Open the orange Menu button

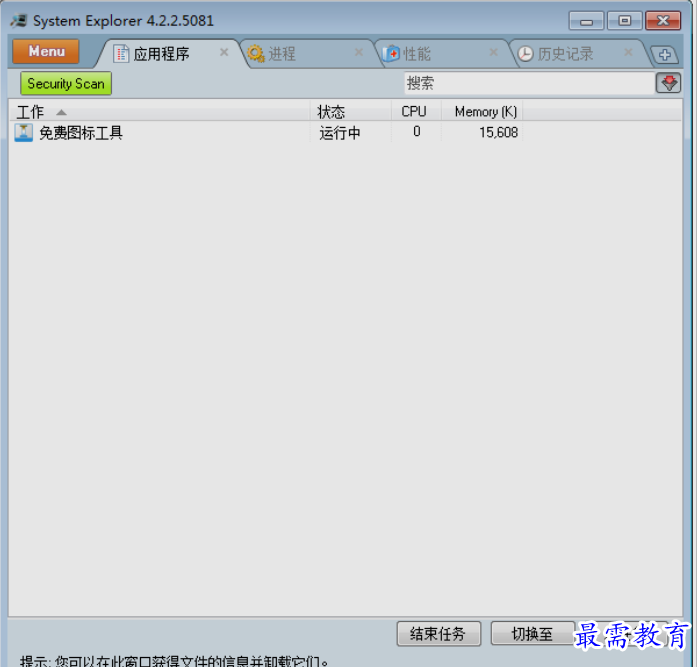tap(46, 52)
